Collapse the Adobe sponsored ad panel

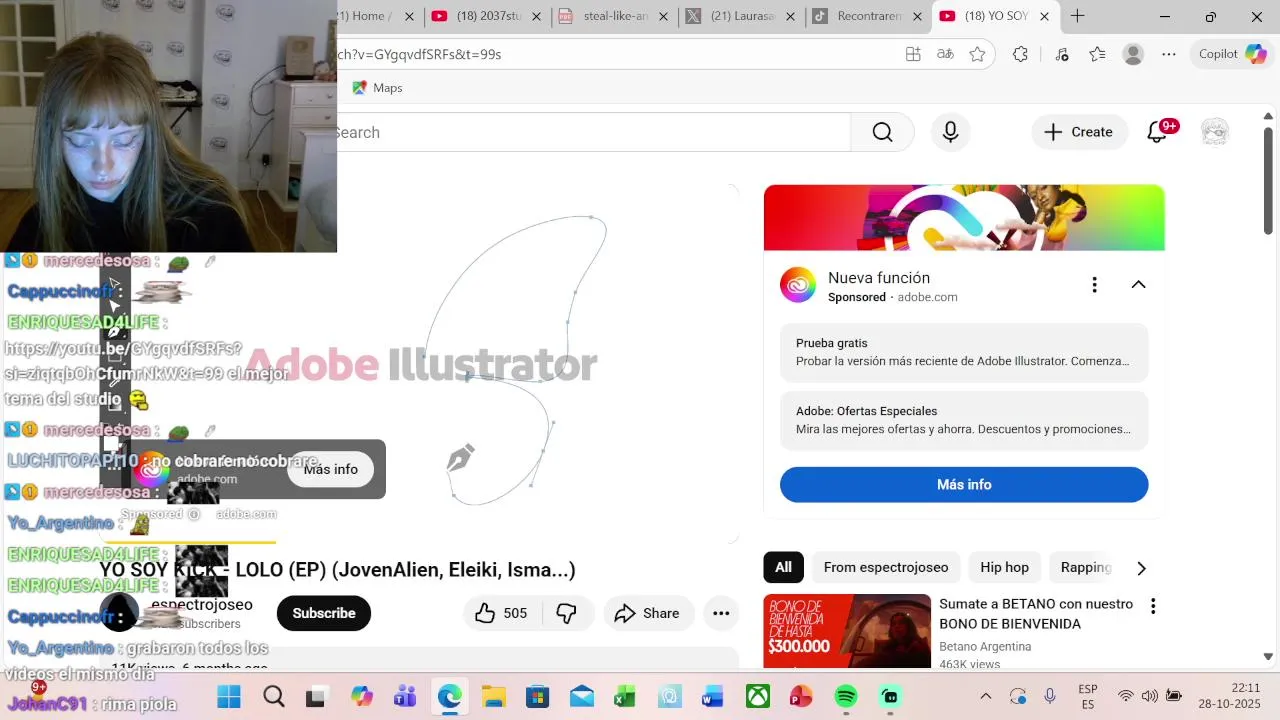pos(1138,285)
